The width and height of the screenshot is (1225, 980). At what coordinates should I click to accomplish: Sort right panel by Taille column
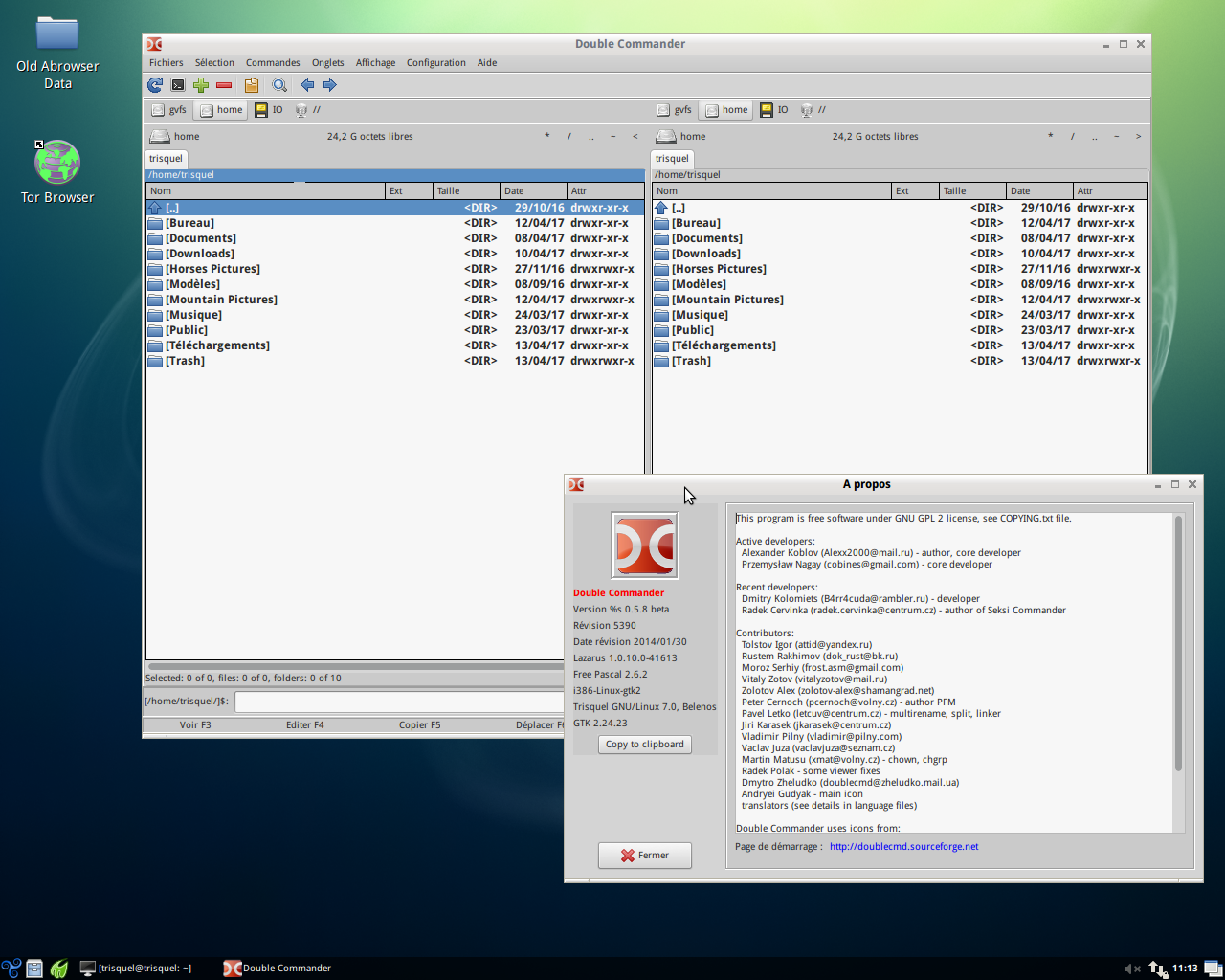pyautogui.click(x=972, y=191)
